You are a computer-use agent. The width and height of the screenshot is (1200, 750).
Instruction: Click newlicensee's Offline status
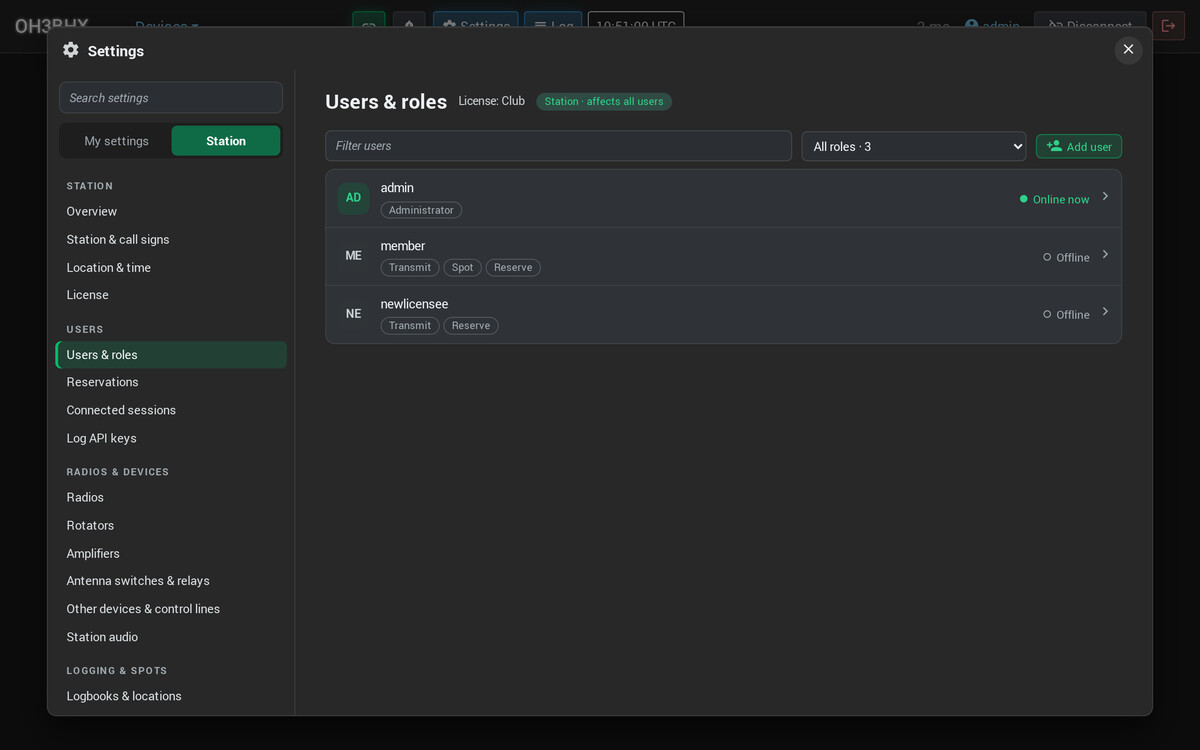pyautogui.click(x=1066, y=314)
